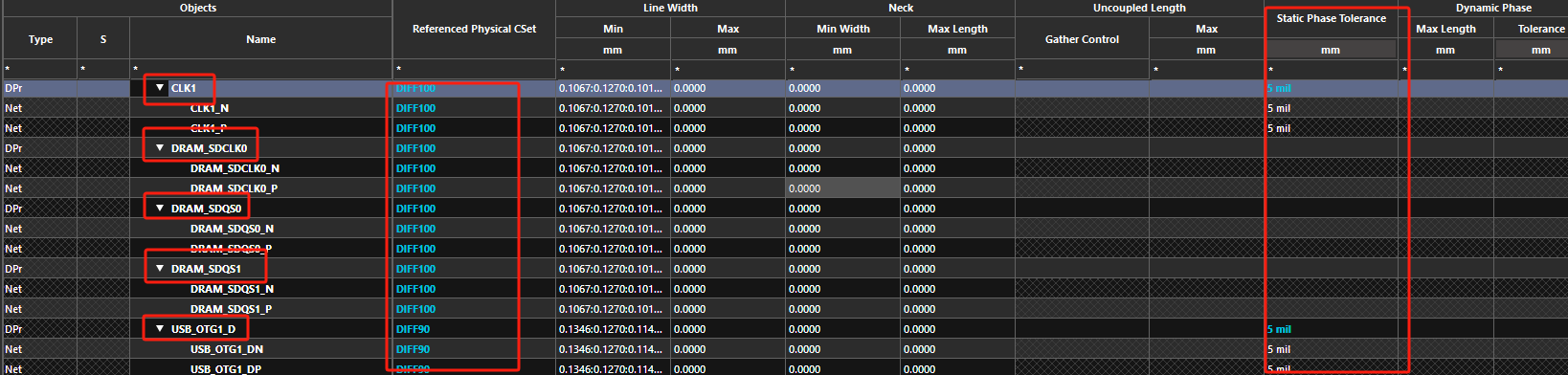Click the Neck group header
This screenshot has width=1568, height=375.
900,8
